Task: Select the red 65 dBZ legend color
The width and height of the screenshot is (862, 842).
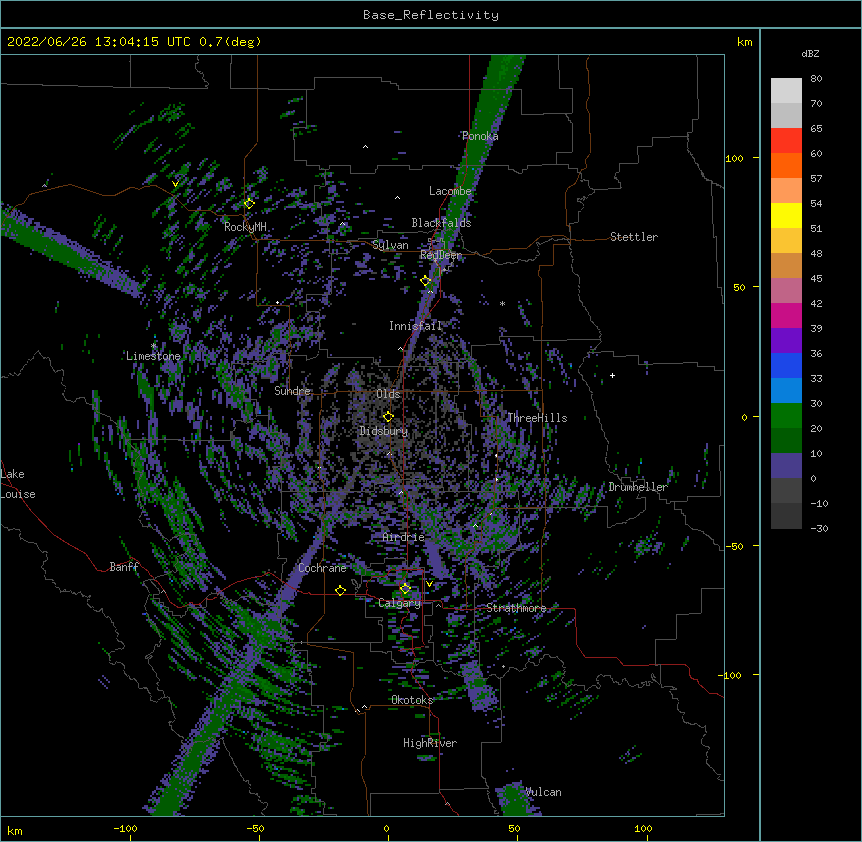Action: (x=786, y=140)
